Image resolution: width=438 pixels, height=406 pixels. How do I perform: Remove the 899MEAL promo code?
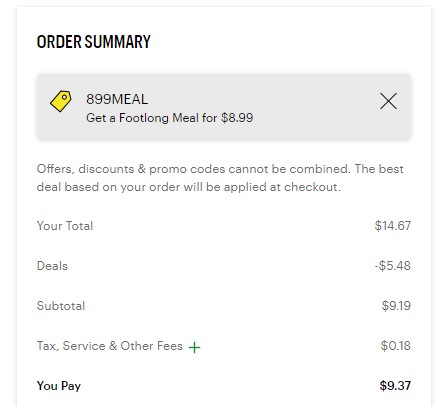tap(388, 101)
